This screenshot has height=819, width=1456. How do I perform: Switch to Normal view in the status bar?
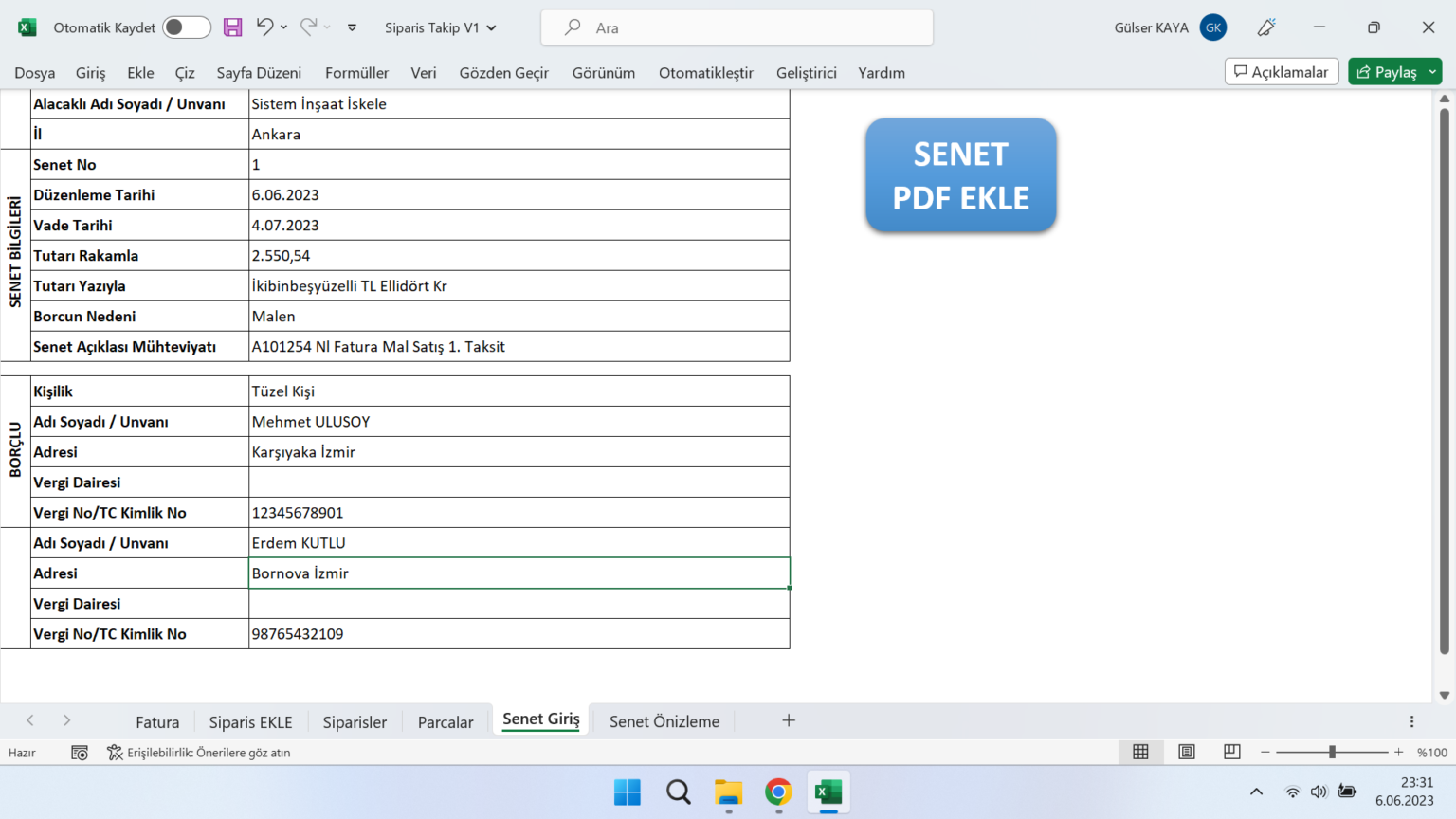click(x=1140, y=751)
